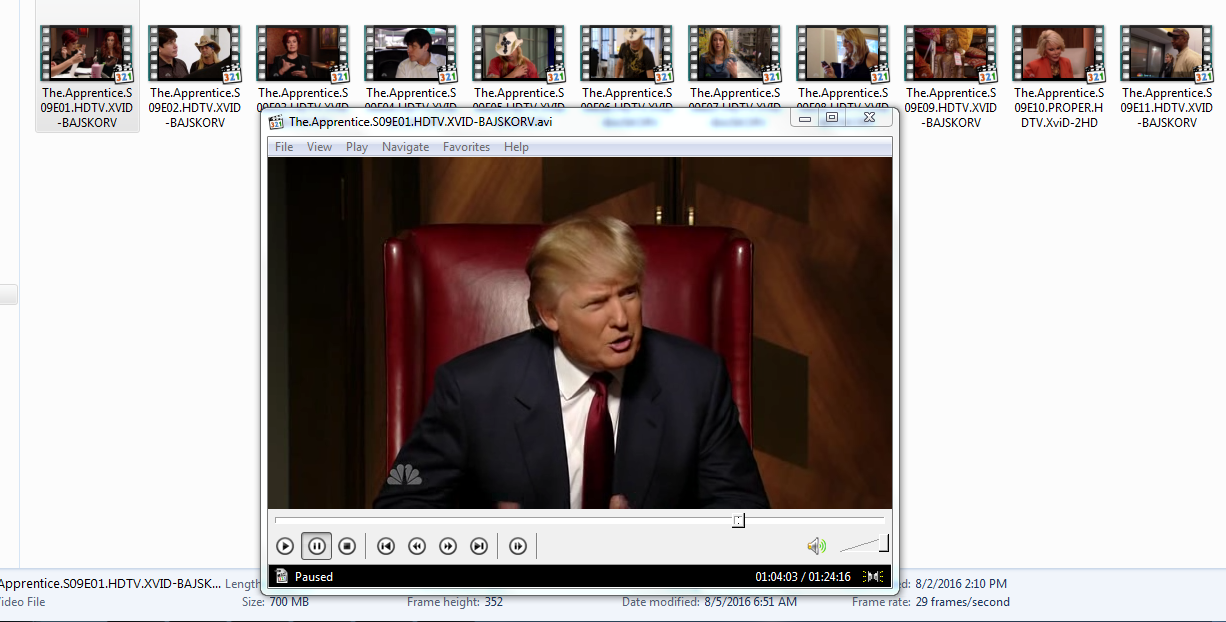Open the Navigate menu
Image resolution: width=1226 pixels, height=622 pixels.
tap(405, 147)
